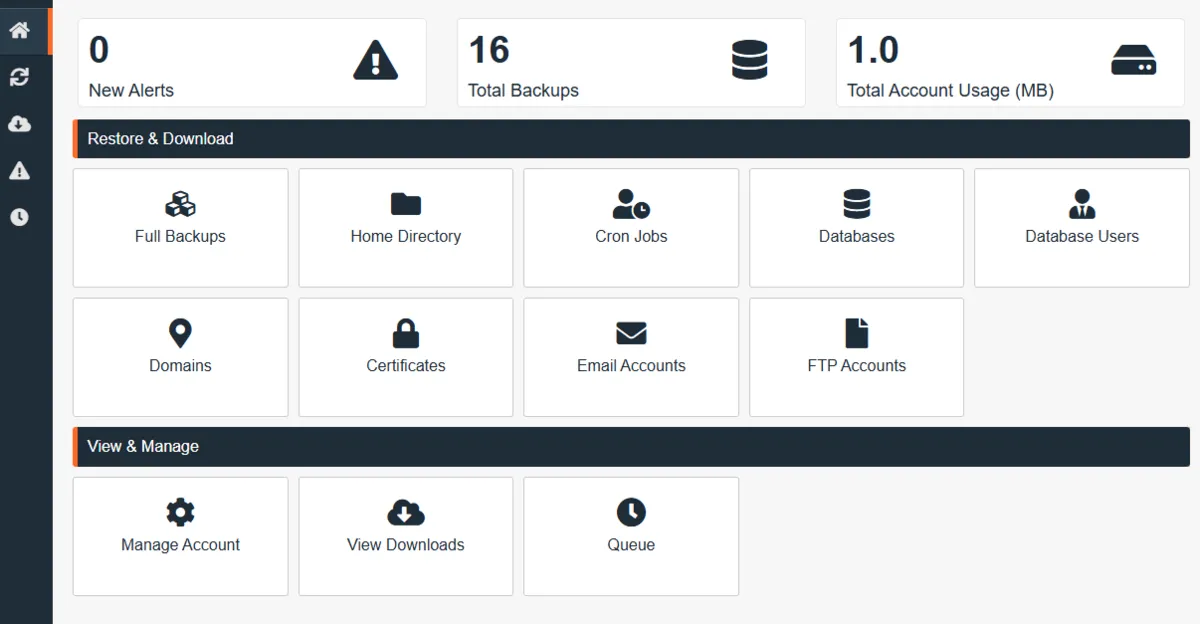Open the Full Backups label
The width and height of the screenshot is (1200, 624).
[x=180, y=237]
